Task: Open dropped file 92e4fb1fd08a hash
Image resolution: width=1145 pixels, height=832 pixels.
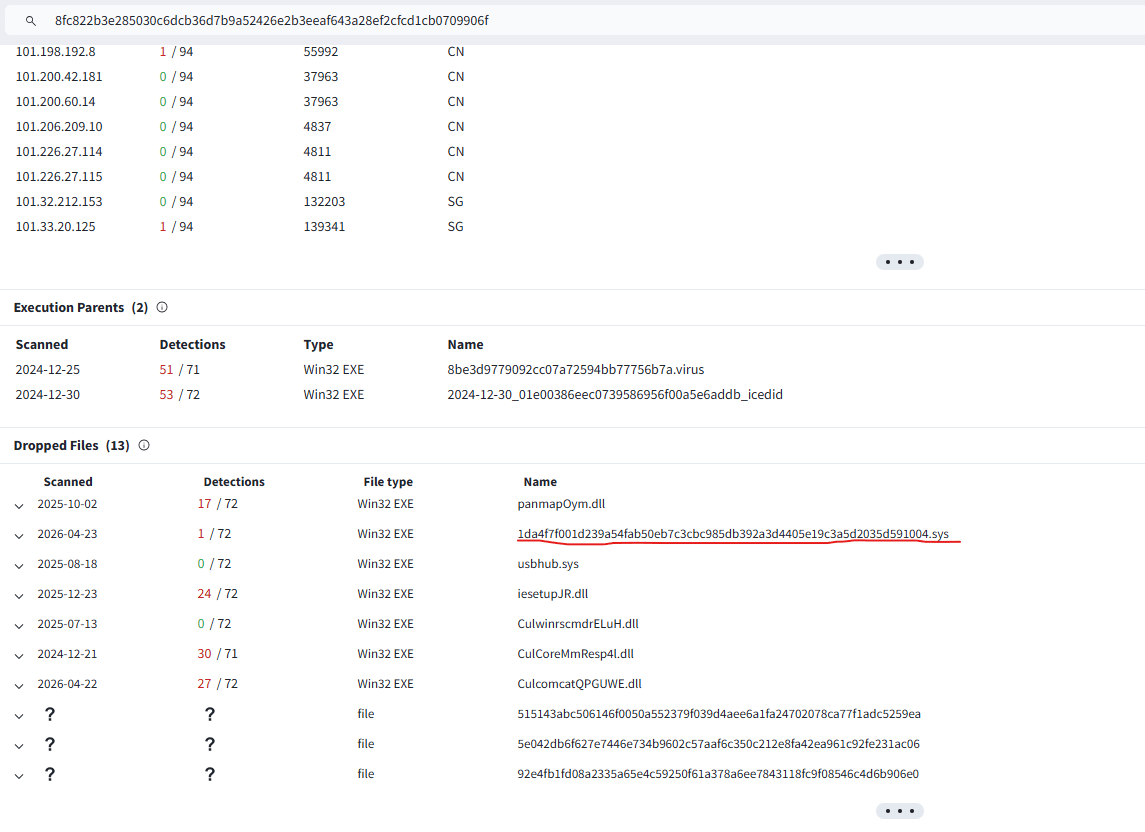Action: click(x=718, y=774)
